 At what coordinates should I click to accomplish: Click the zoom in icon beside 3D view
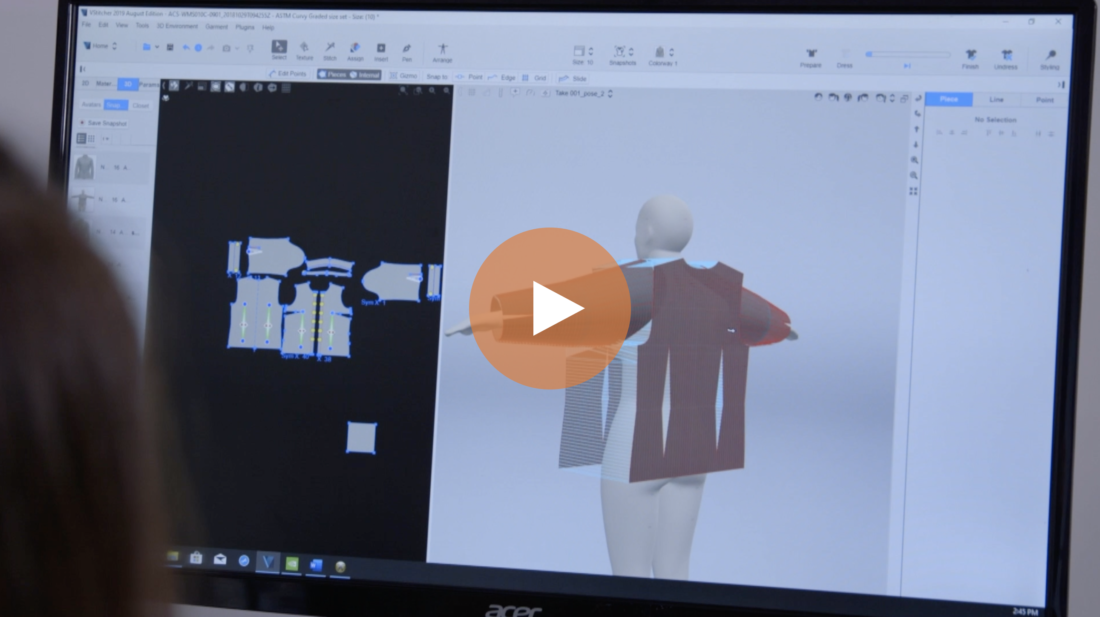coord(913,161)
